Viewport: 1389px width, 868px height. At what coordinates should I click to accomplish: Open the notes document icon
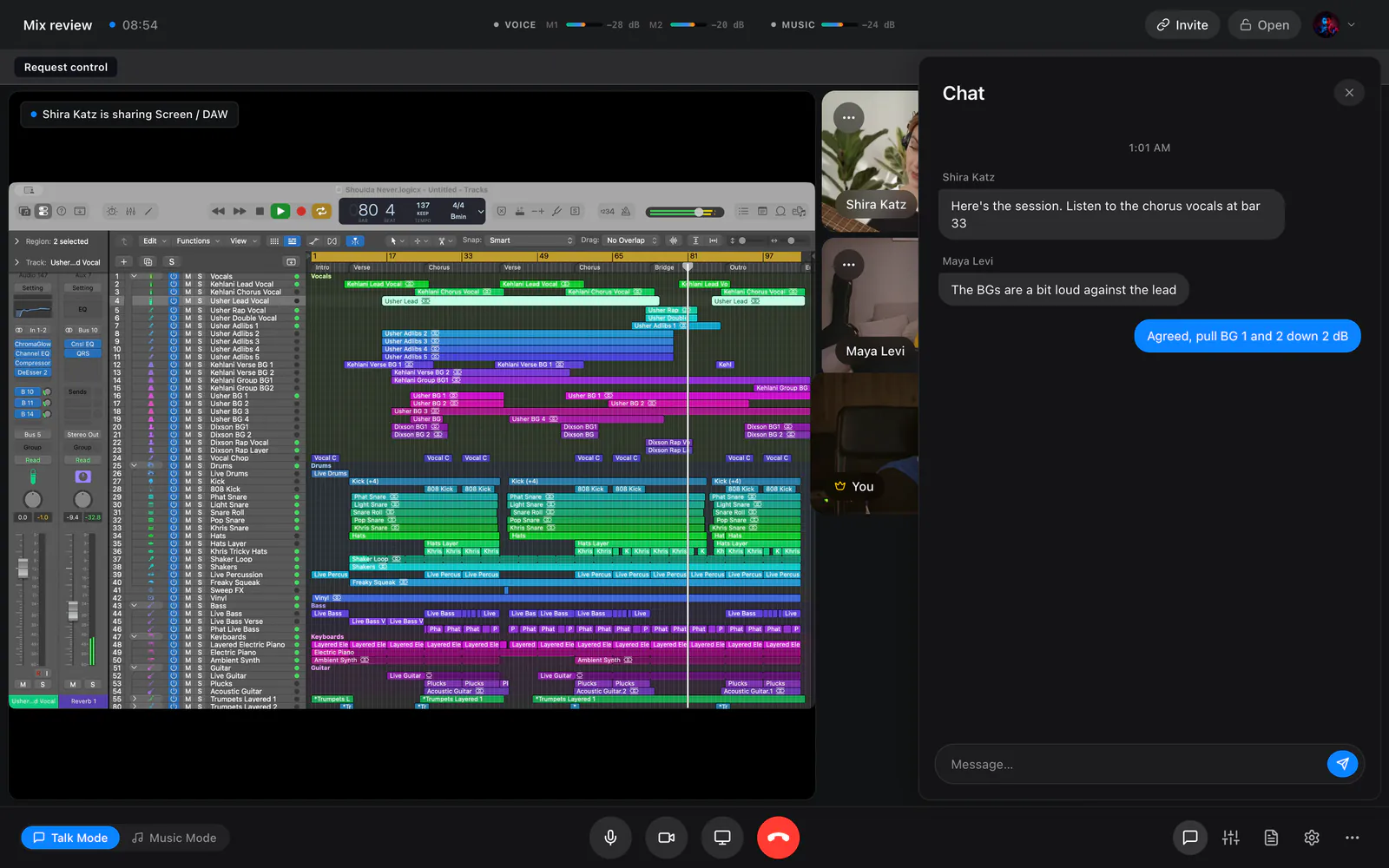pyautogui.click(x=1271, y=838)
